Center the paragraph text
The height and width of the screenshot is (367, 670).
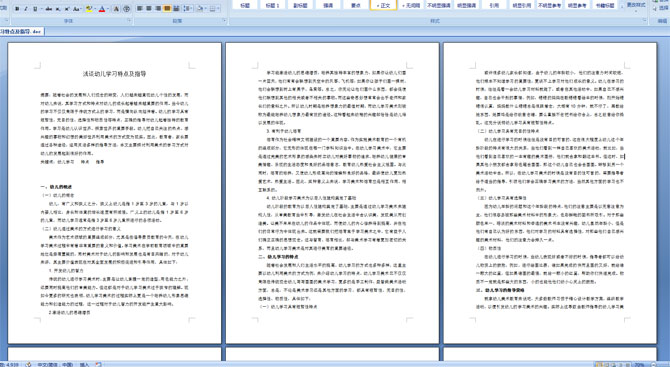click(149, 9)
